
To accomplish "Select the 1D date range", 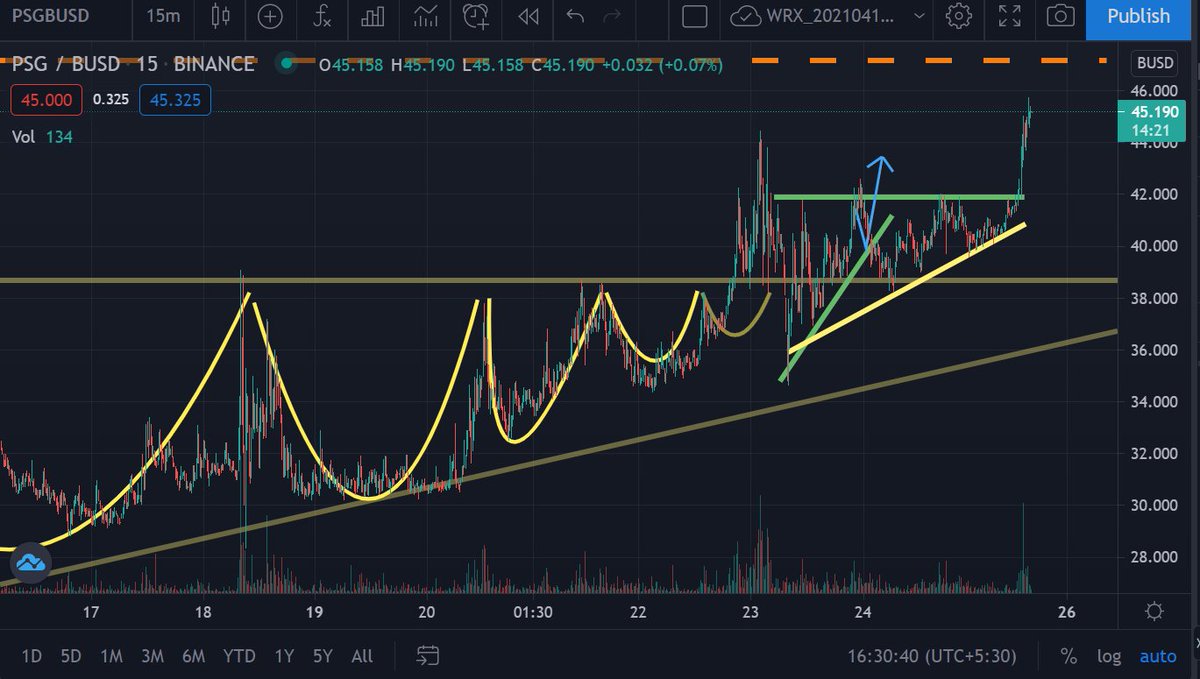I will coord(32,656).
